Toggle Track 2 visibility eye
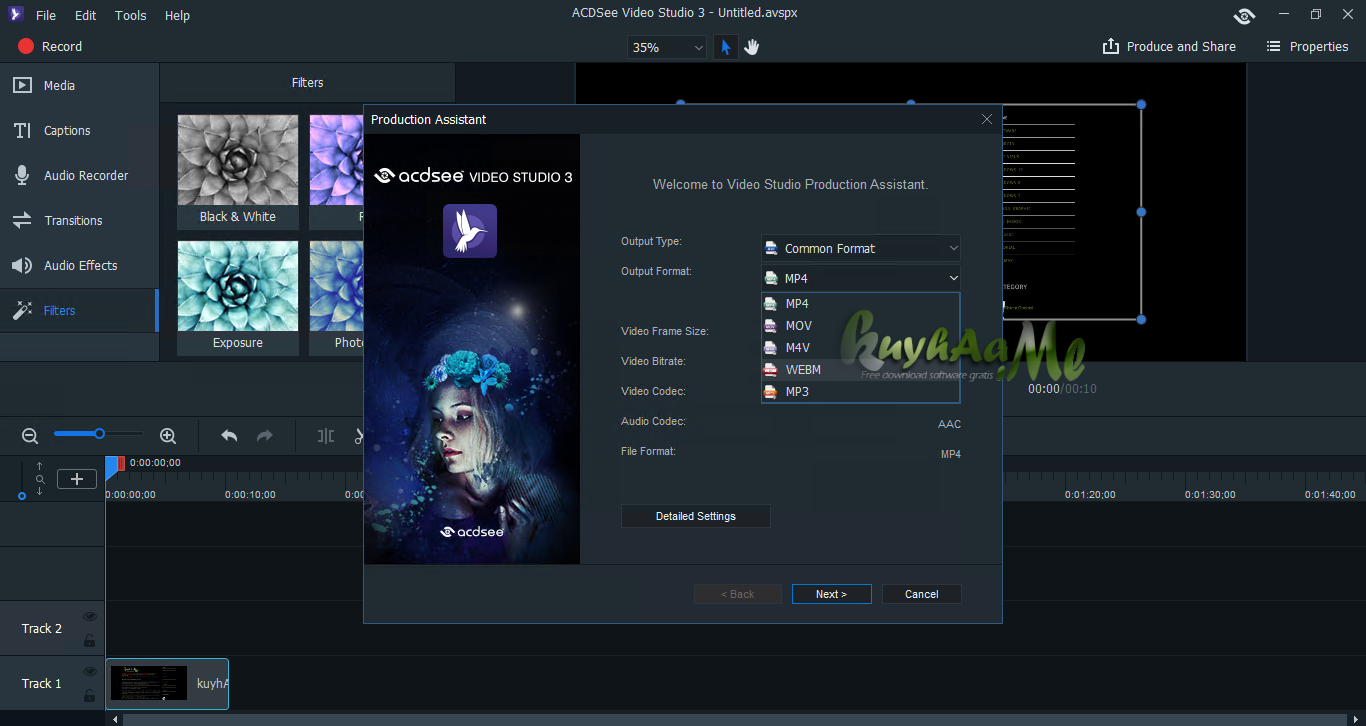 (90, 617)
